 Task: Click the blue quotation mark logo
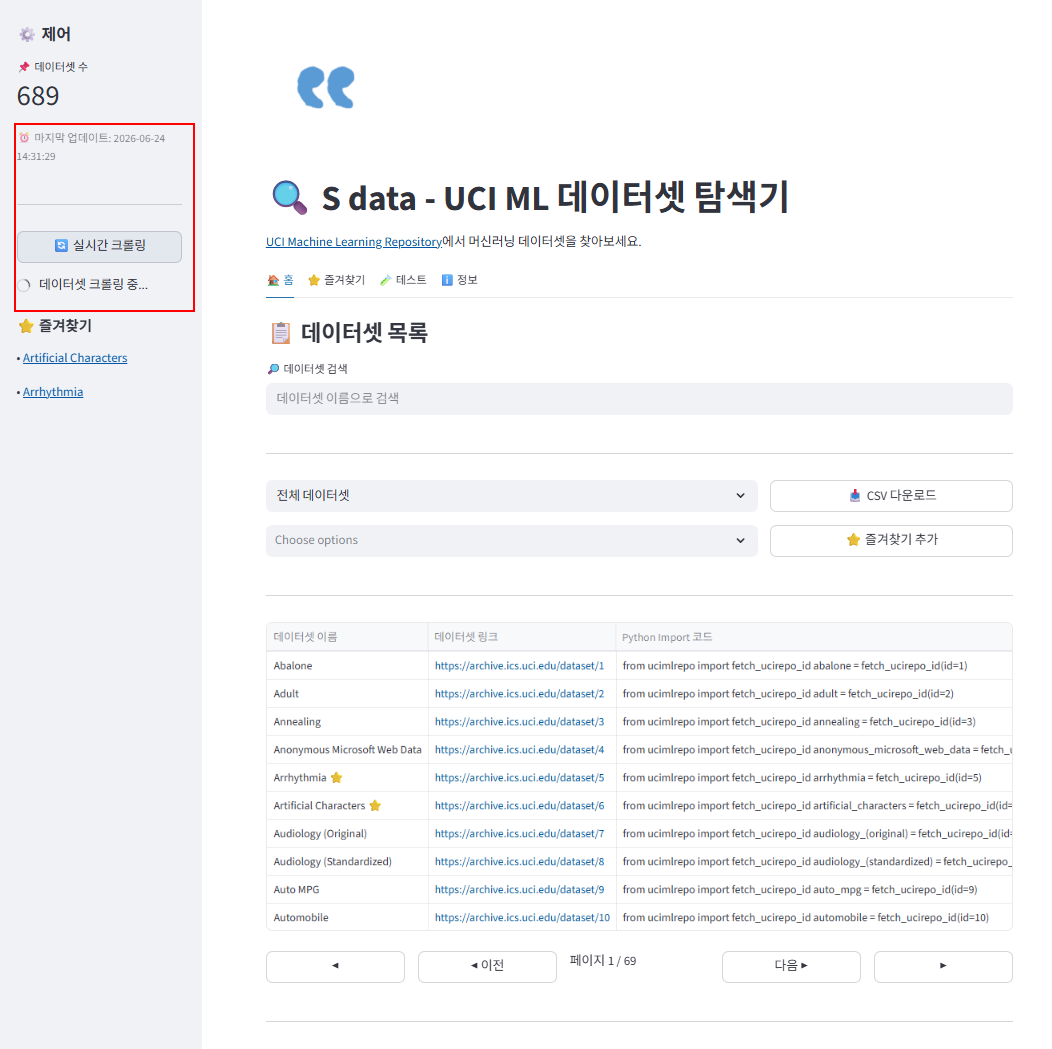[x=326, y=87]
